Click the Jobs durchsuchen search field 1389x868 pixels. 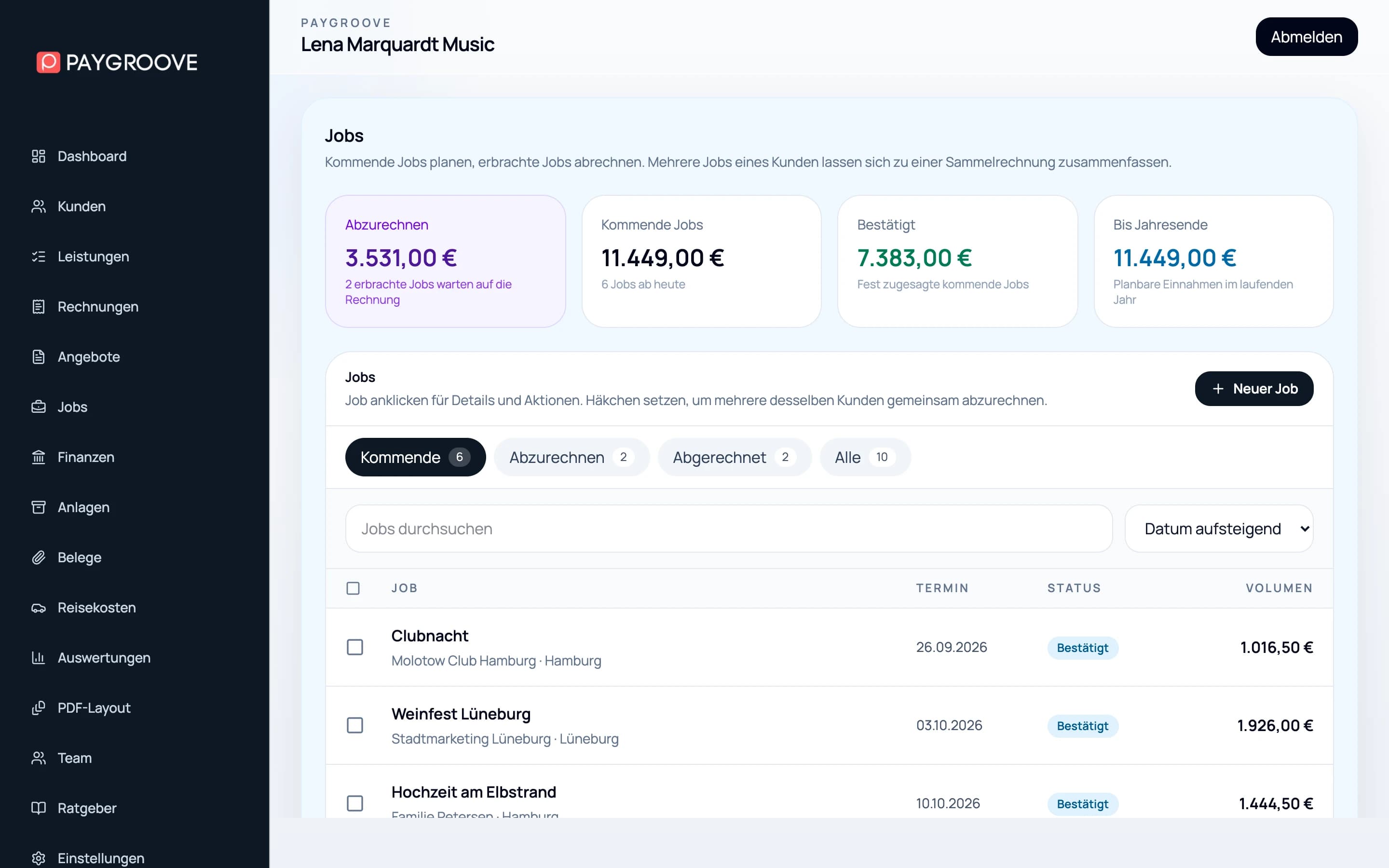coord(729,529)
